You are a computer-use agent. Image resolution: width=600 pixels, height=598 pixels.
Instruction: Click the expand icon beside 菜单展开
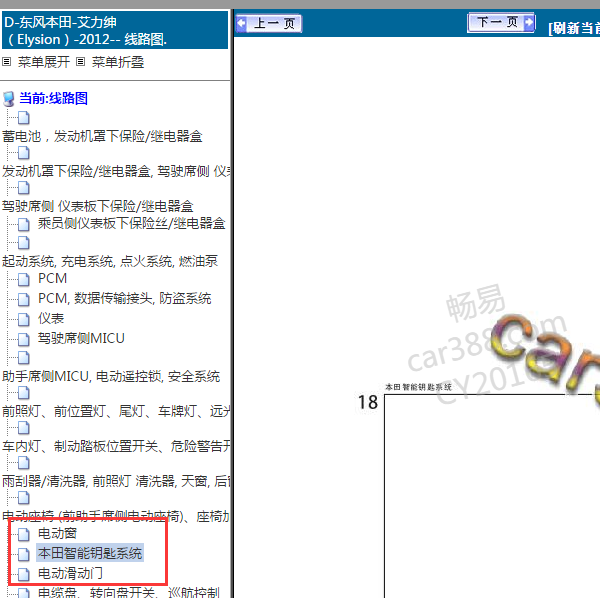click(x=7, y=61)
